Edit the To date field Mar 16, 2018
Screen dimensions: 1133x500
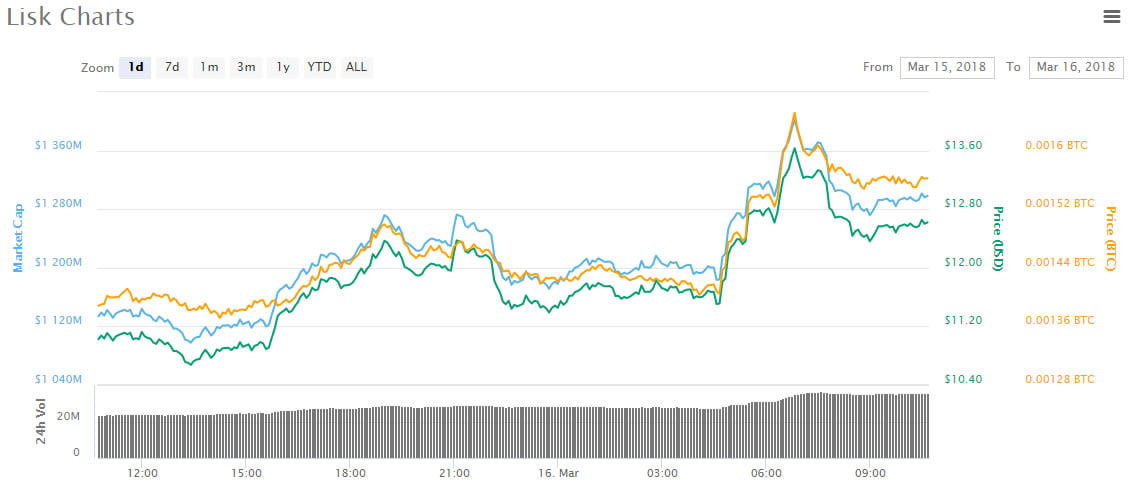coord(1076,67)
